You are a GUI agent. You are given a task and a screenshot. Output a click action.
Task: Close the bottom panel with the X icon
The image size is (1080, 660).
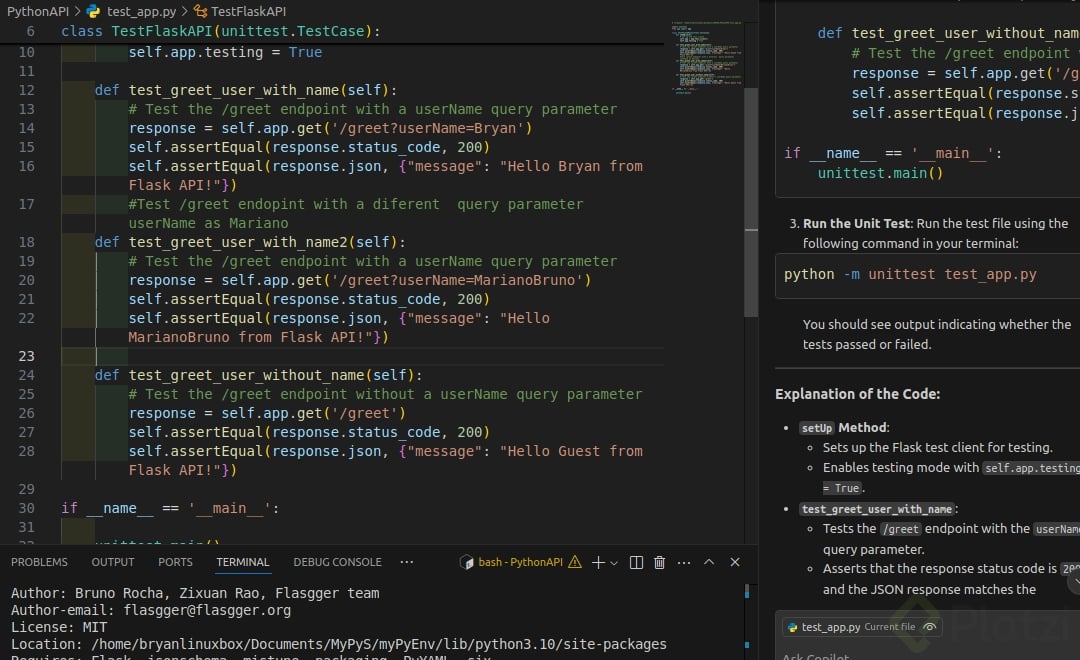point(735,563)
